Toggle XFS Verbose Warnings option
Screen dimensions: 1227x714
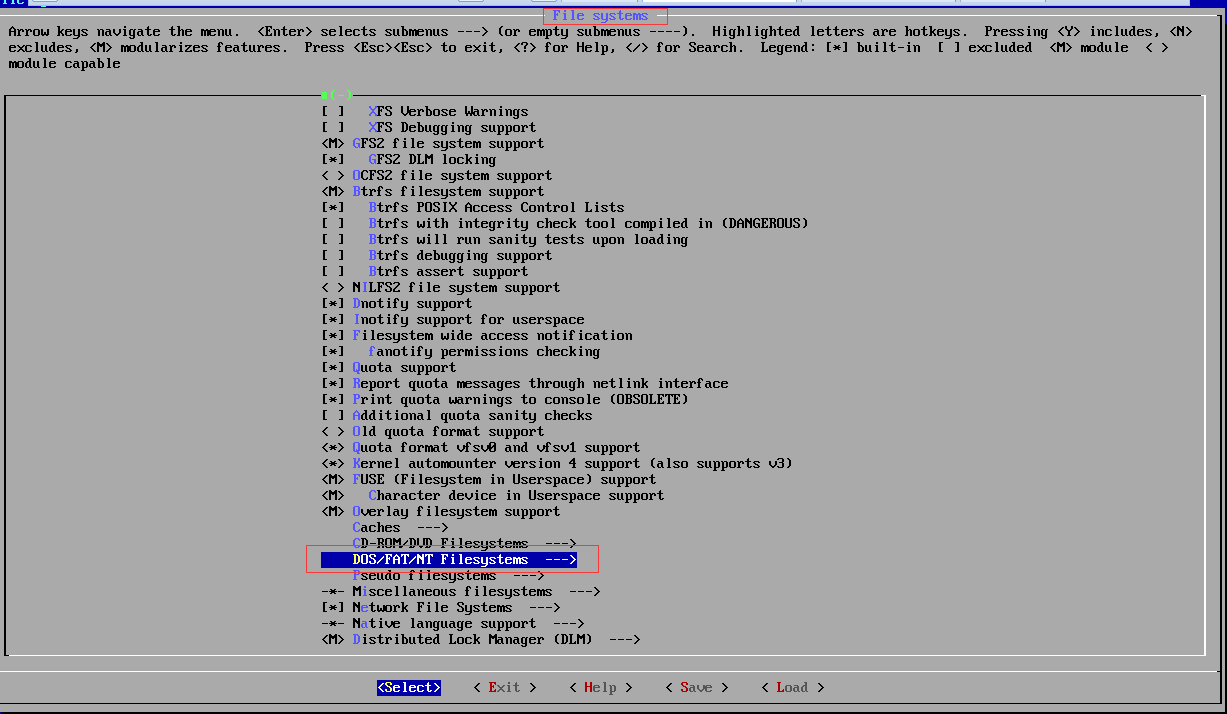tap(425, 111)
